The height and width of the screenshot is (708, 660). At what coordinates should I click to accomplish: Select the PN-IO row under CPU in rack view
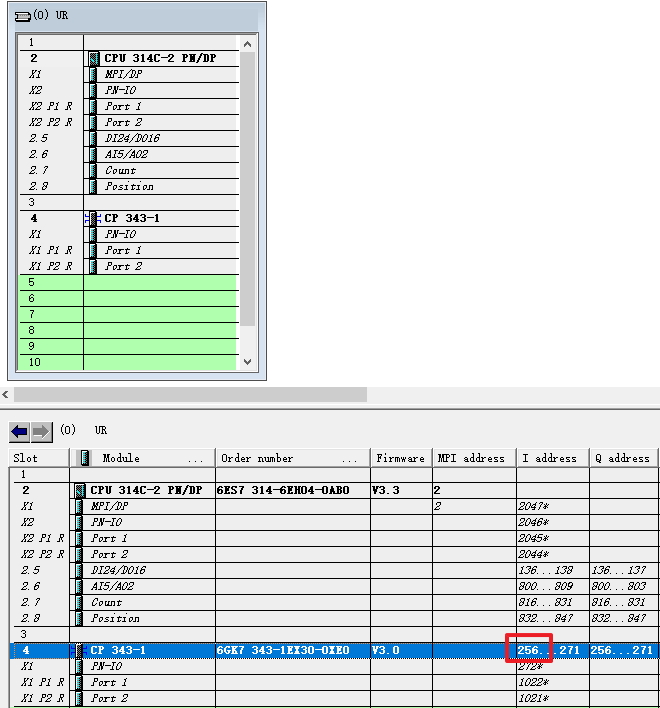tap(129, 90)
